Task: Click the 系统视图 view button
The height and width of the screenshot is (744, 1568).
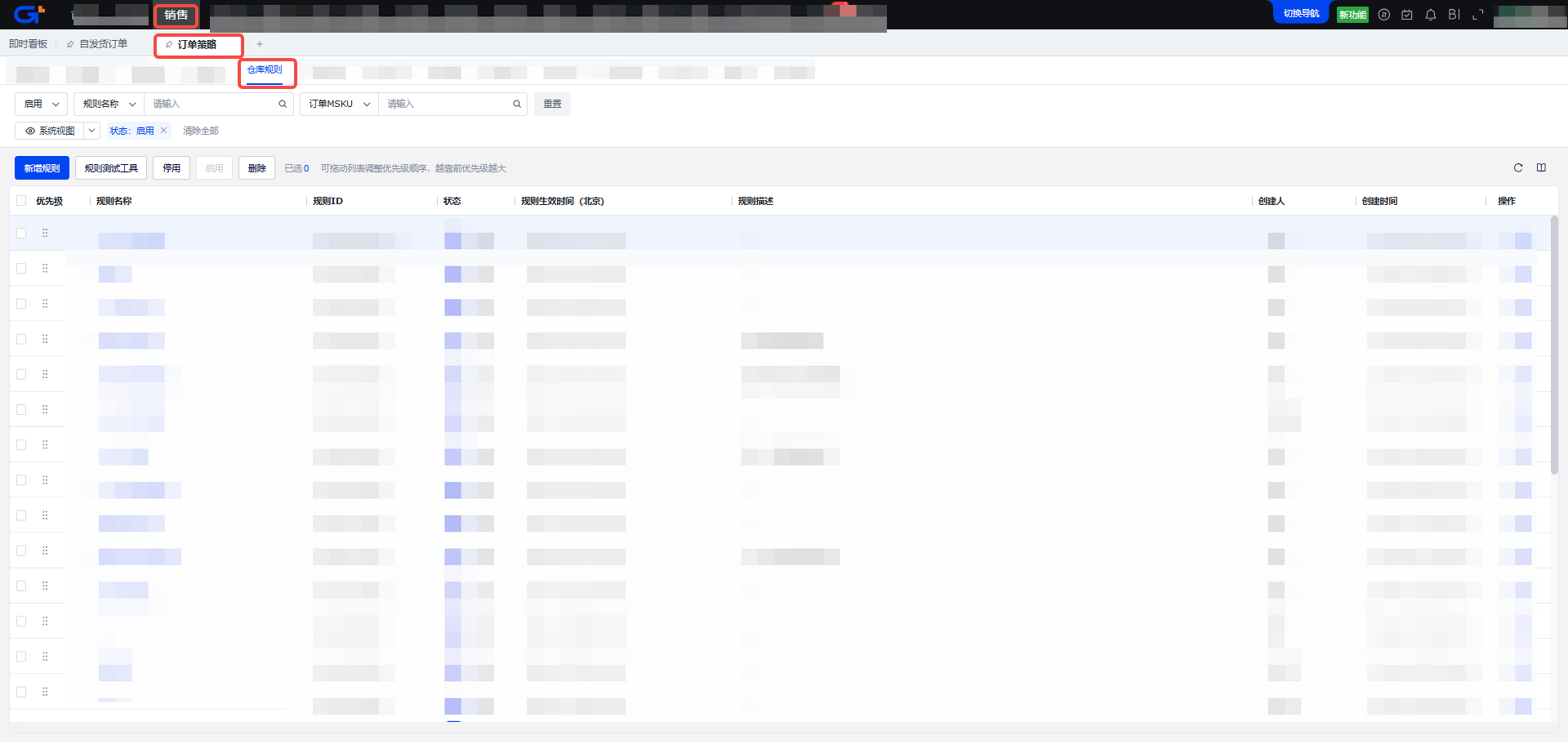Action: tap(50, 131)
